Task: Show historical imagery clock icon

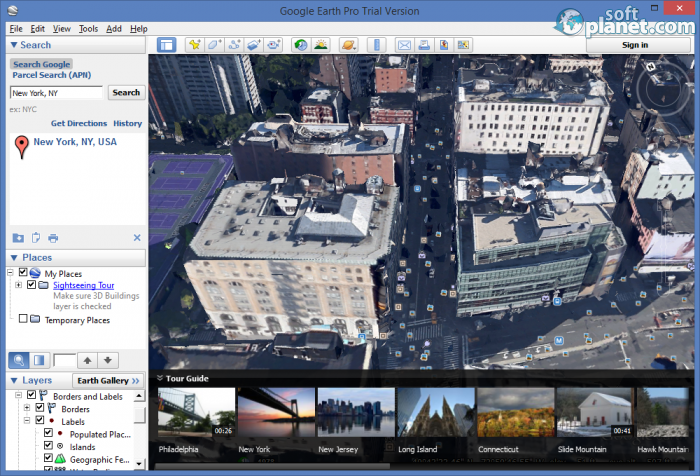Action: [x=301, y=45]
